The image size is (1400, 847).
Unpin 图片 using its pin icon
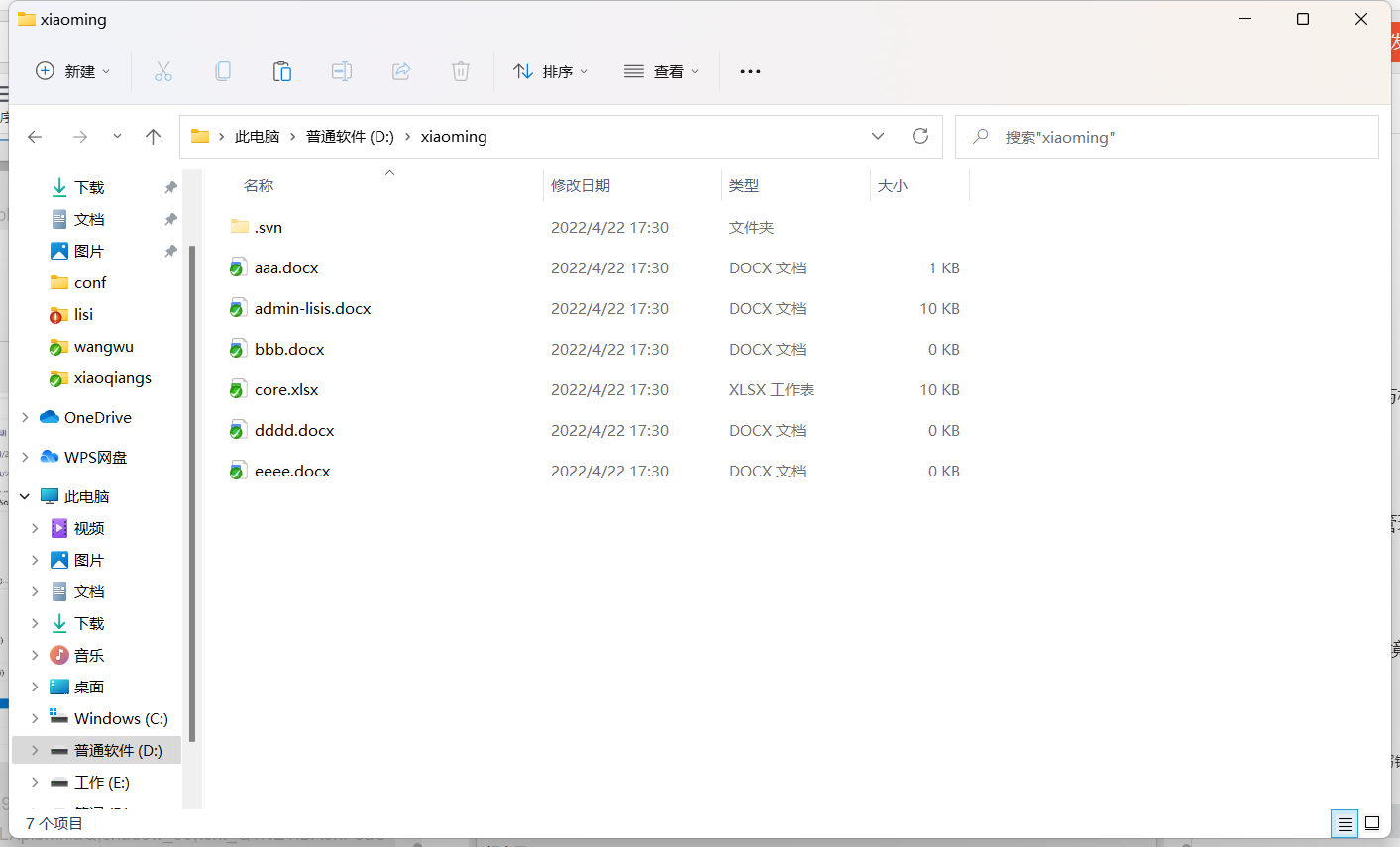point(170,251)
